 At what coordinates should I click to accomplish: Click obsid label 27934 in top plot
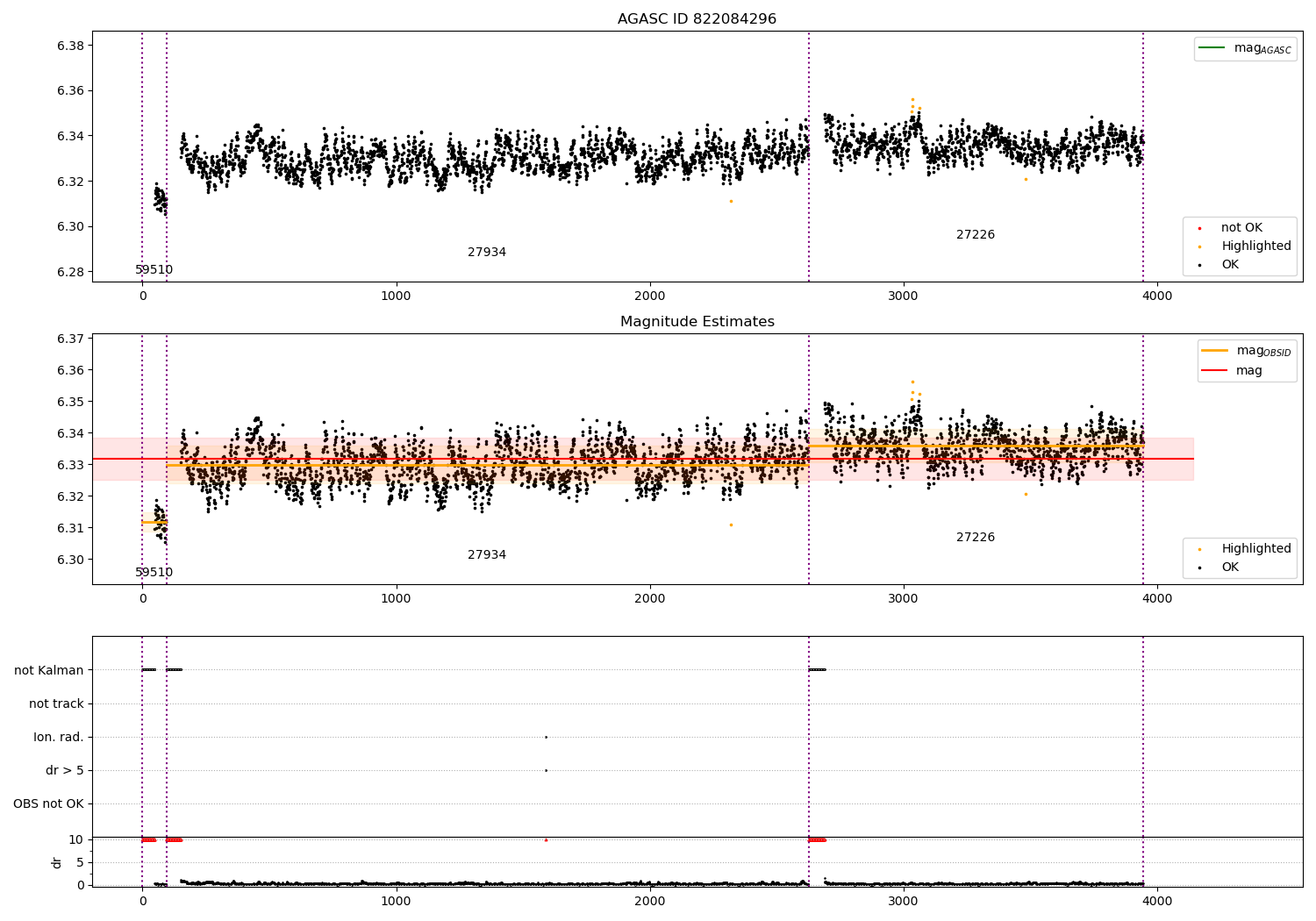click(486, 253)
